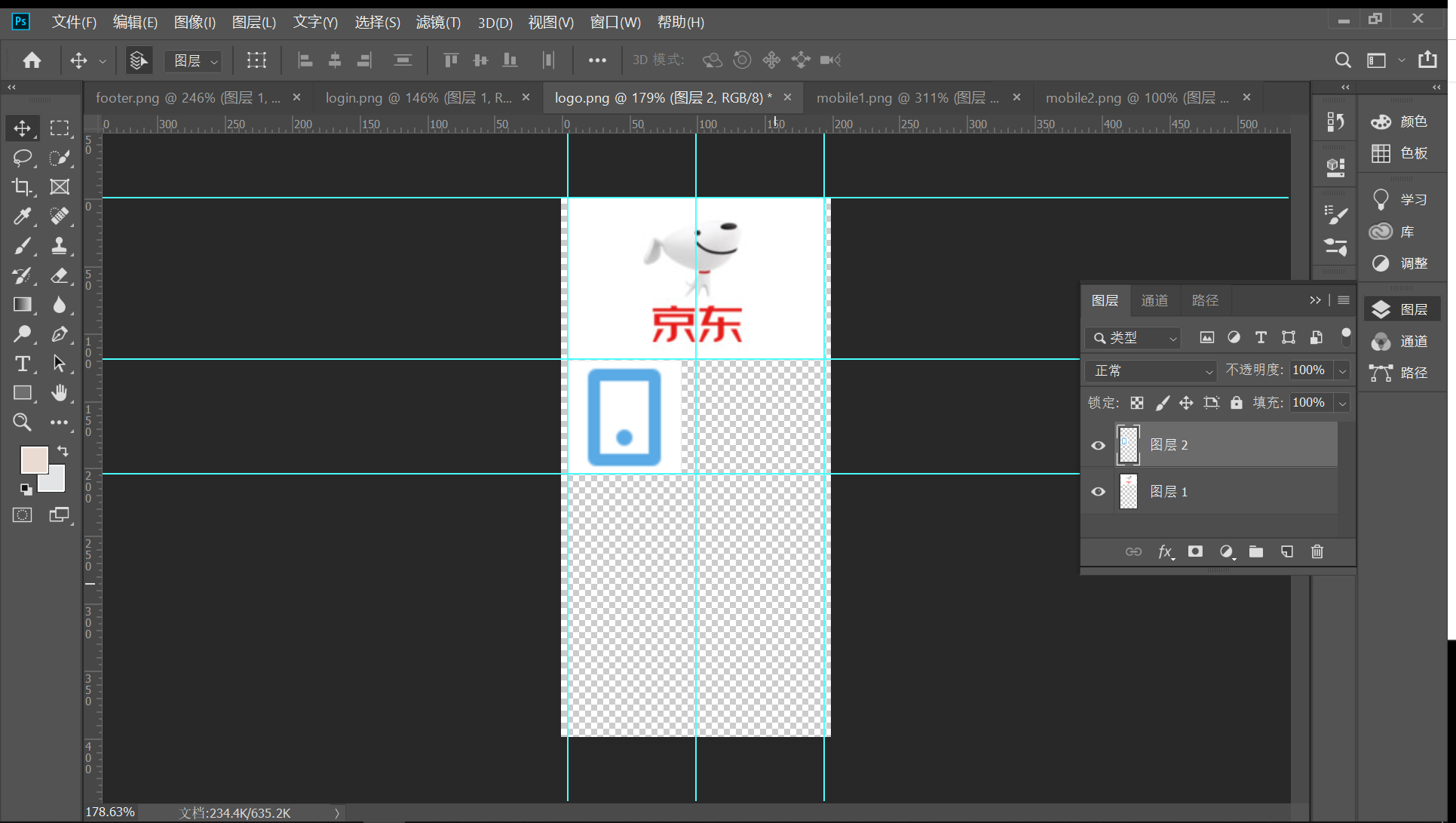The width and height of the screenshot is (1456, 823).
Task: Go to the Home screen icon
Action: pyautogui.click(x=32, y=60)
